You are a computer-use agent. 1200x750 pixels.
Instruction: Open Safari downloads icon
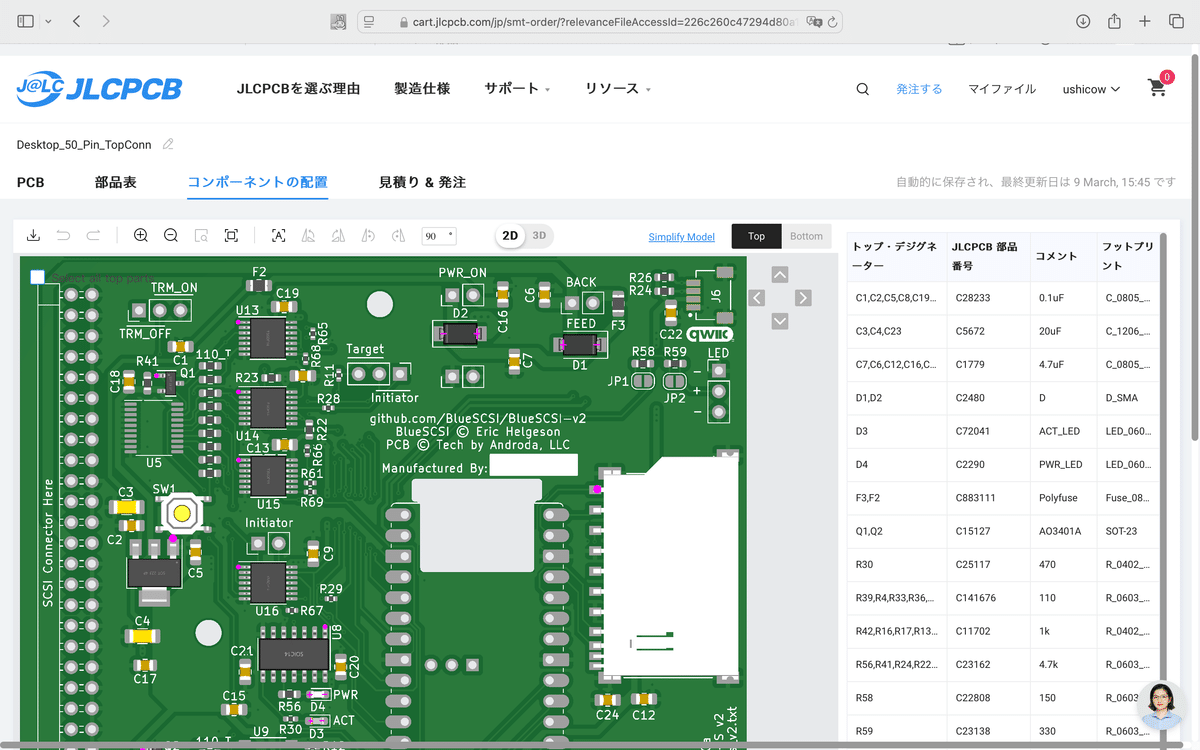click(x=1083, y=21)
